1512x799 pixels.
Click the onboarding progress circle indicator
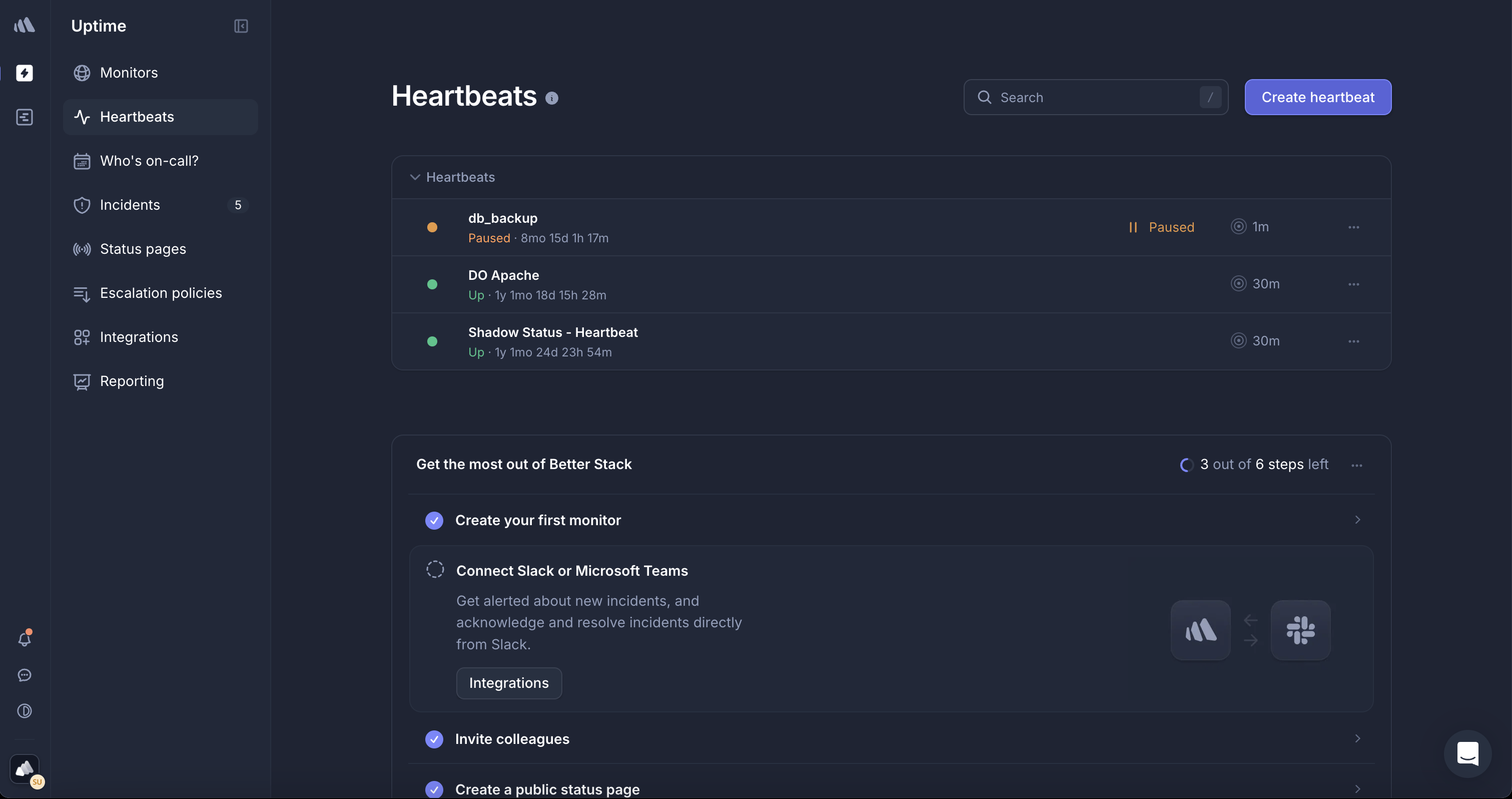click(1186, 465)
